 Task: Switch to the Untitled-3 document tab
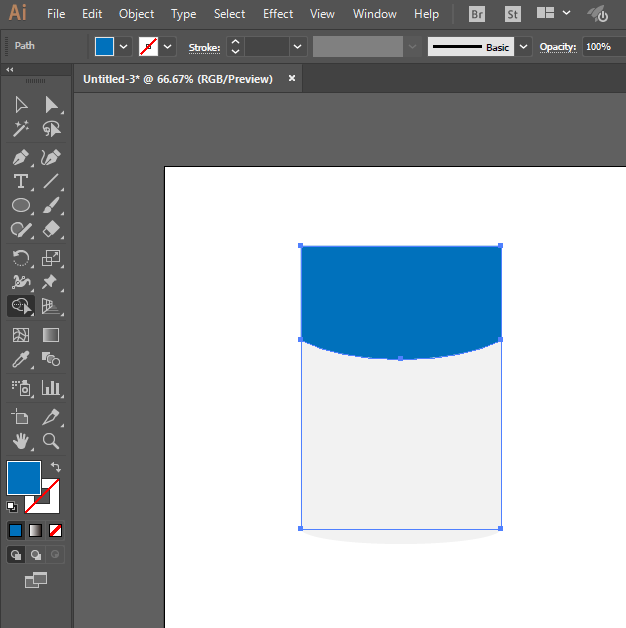[x=178, y=79]
